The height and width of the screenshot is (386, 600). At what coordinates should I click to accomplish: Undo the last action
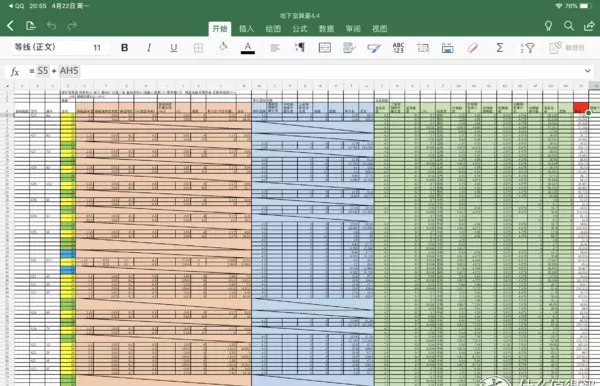[x=51, y=26]
